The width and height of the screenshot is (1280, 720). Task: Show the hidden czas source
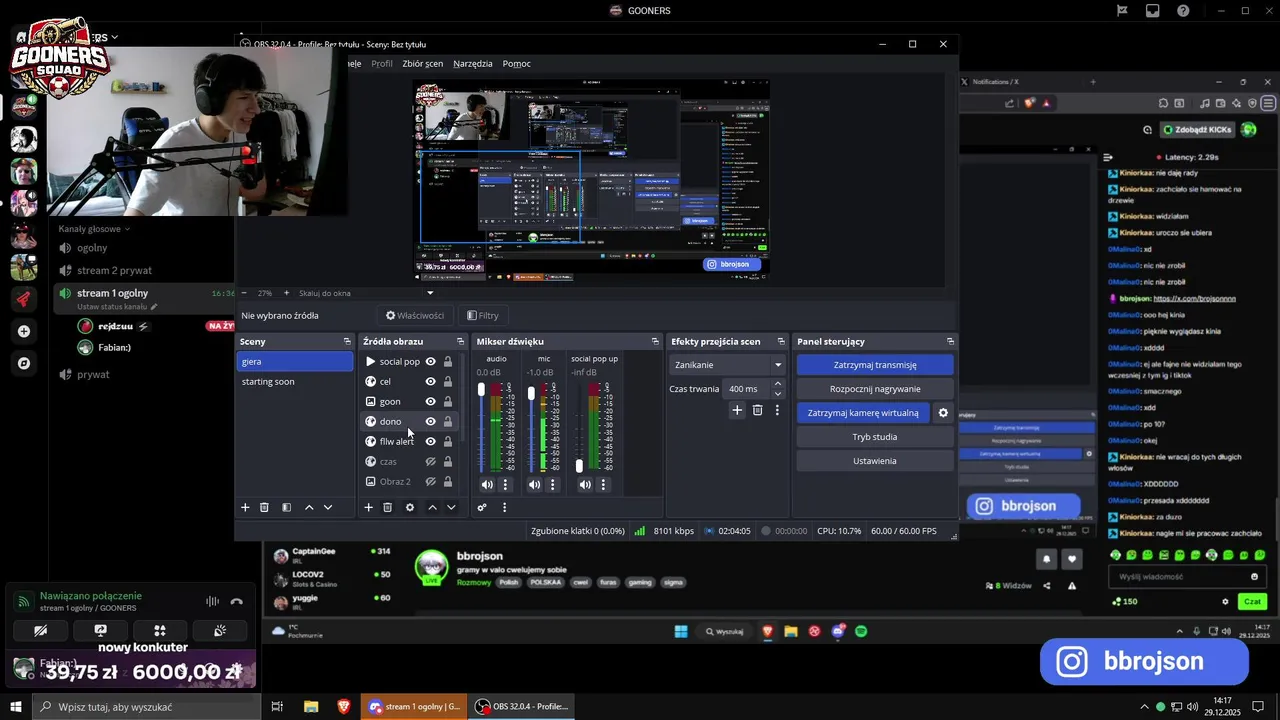431,462
